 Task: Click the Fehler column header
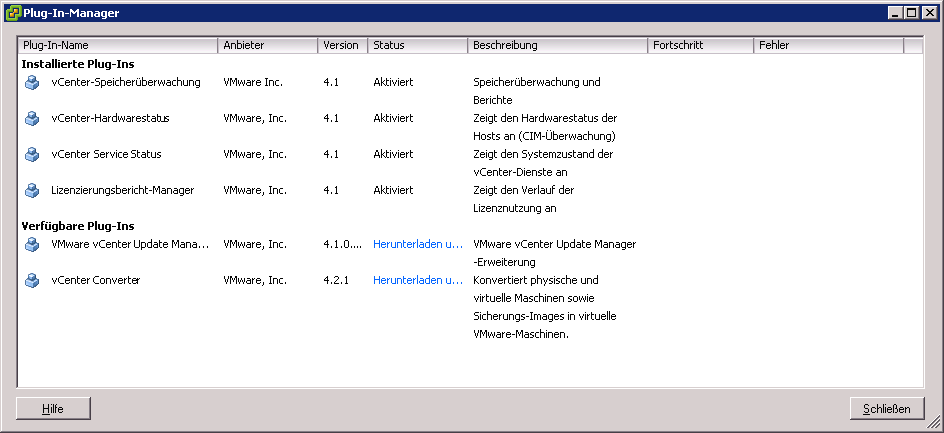click(x=828, y=46)
